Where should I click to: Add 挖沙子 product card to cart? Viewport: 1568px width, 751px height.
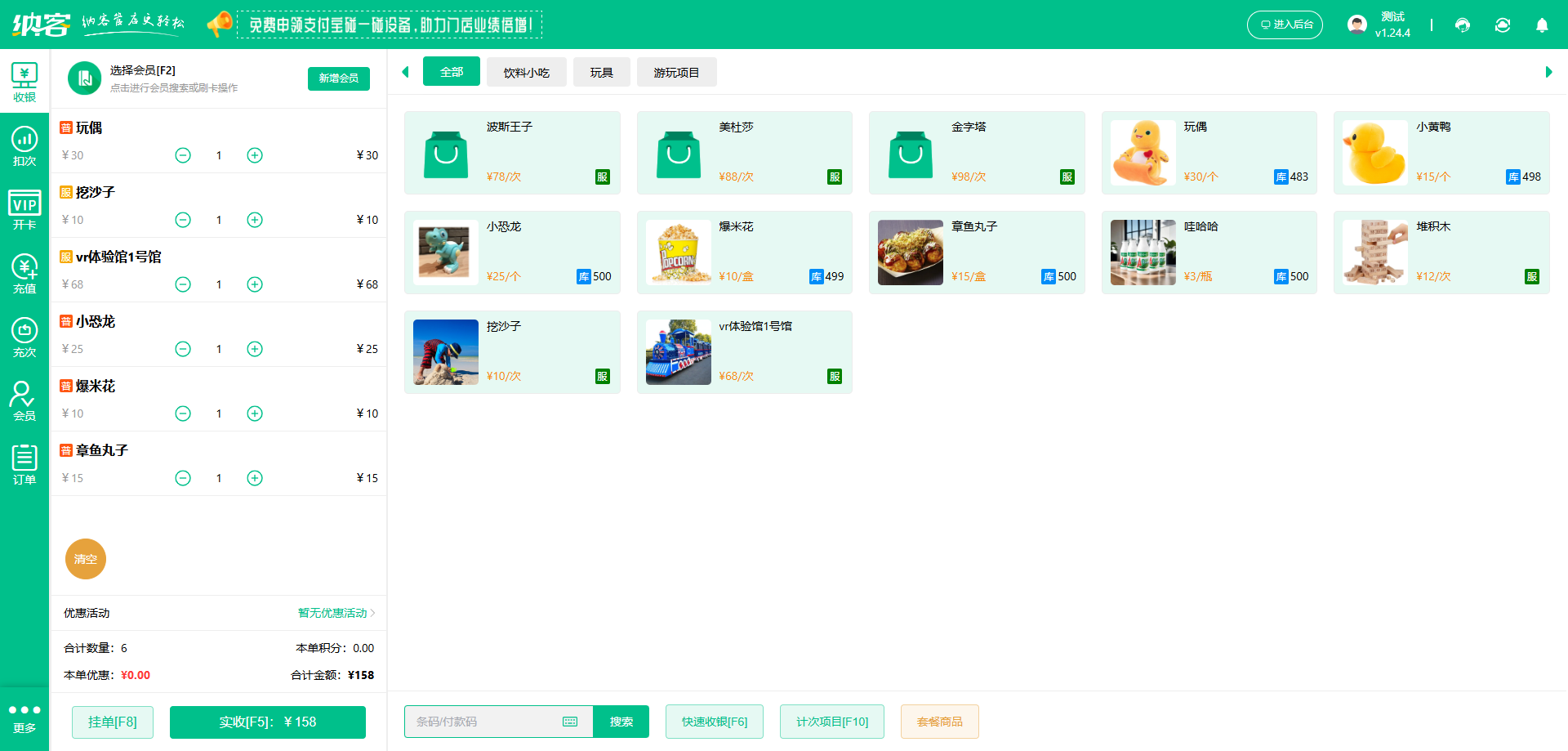[x=512, y=352]
